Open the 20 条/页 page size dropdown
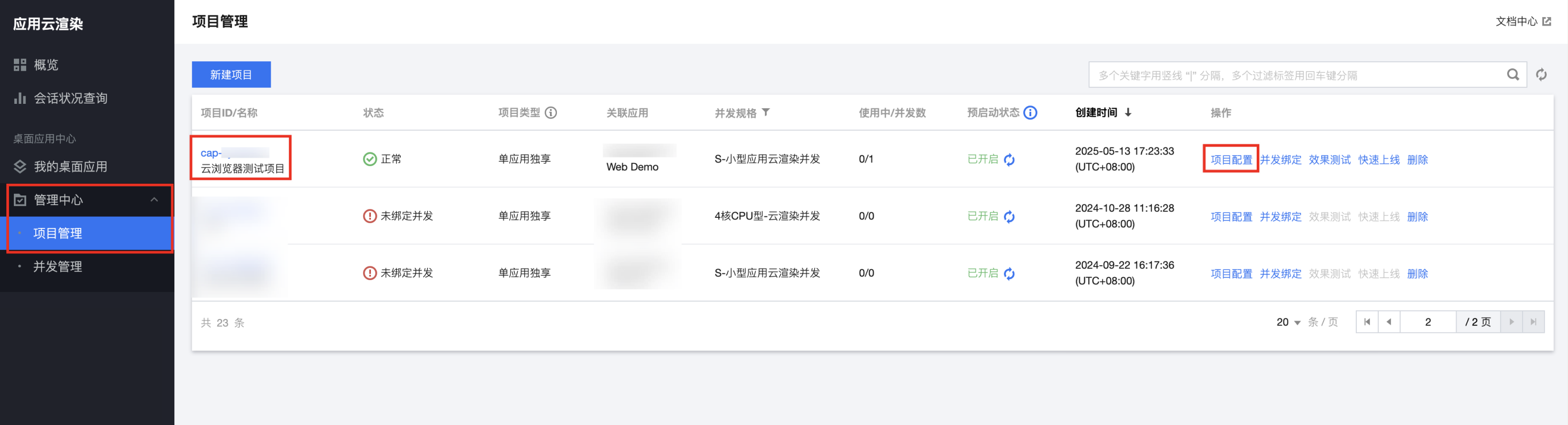 point(1288,322)
